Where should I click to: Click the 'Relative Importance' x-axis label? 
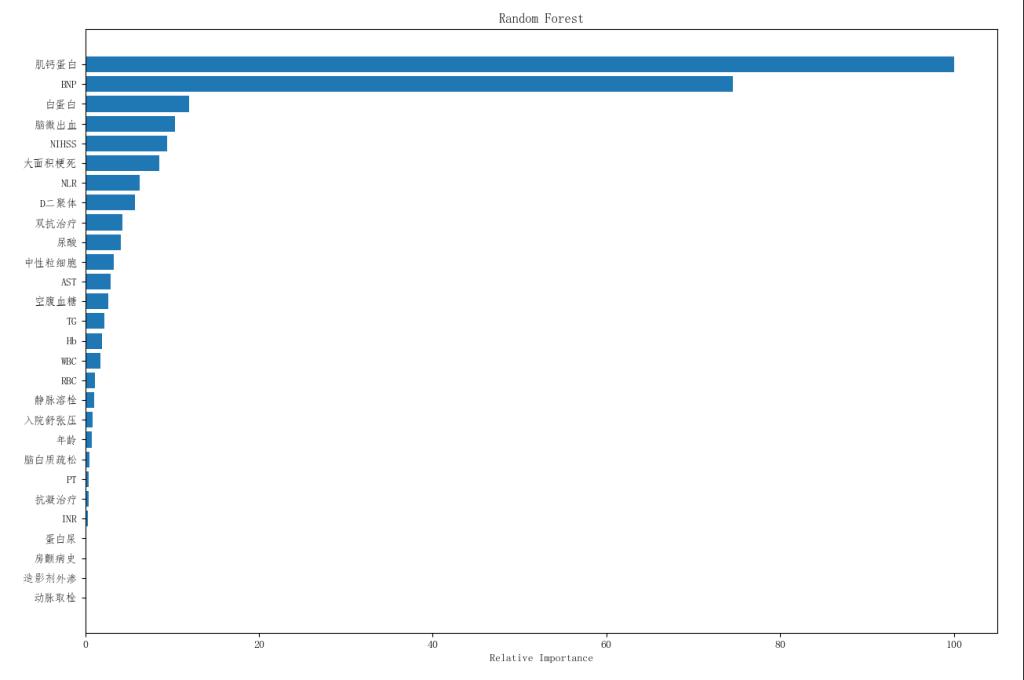[541, 658]
